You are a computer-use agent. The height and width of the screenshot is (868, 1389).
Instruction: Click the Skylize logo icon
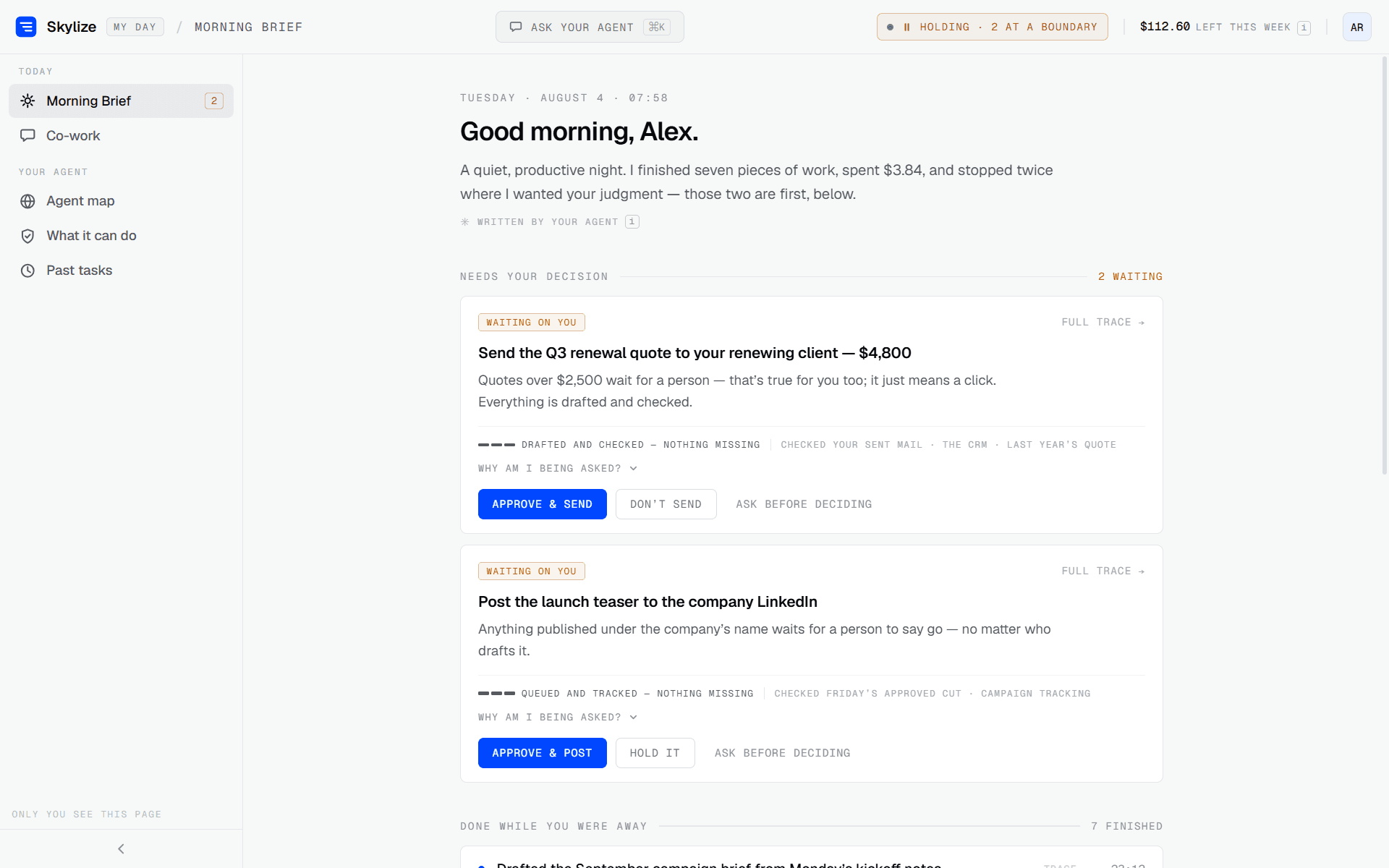[26, 27]
